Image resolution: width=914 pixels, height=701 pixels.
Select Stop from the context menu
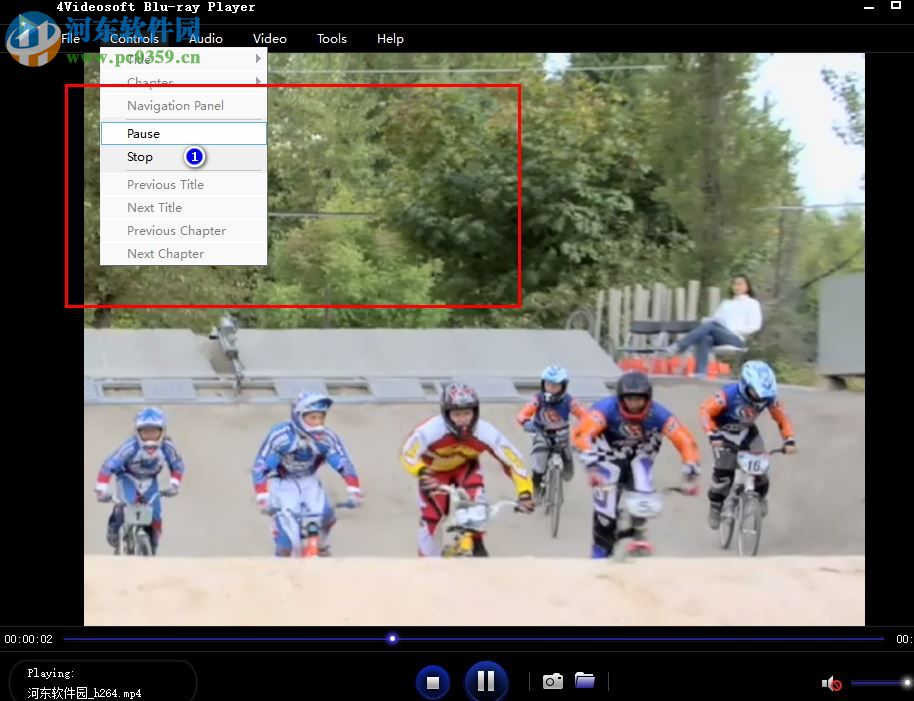[140, 157]
